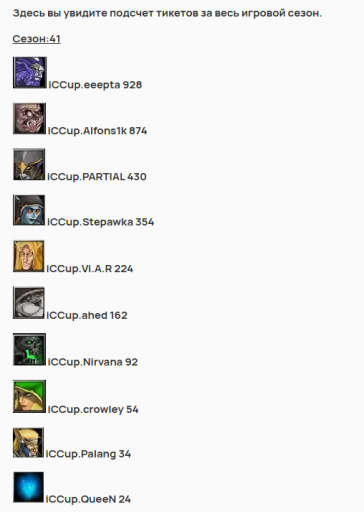364x512 pixels.
Task: Select the iCCup.PARTIAL 430 entry text
Action: [x=97, y=177]
